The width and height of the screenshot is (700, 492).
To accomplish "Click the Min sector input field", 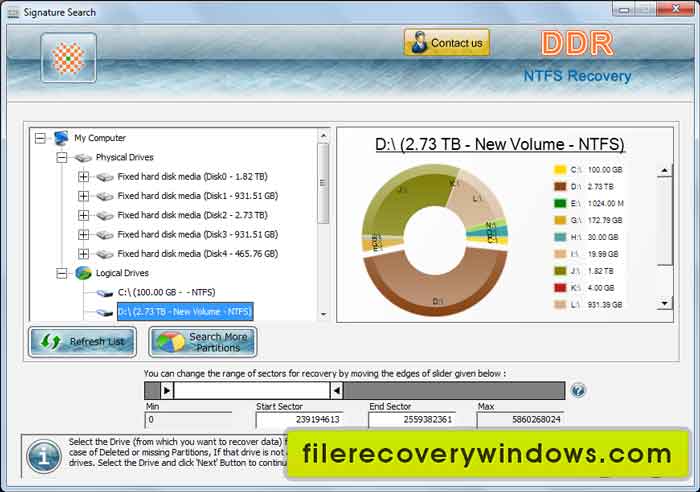I will [188, 420].
